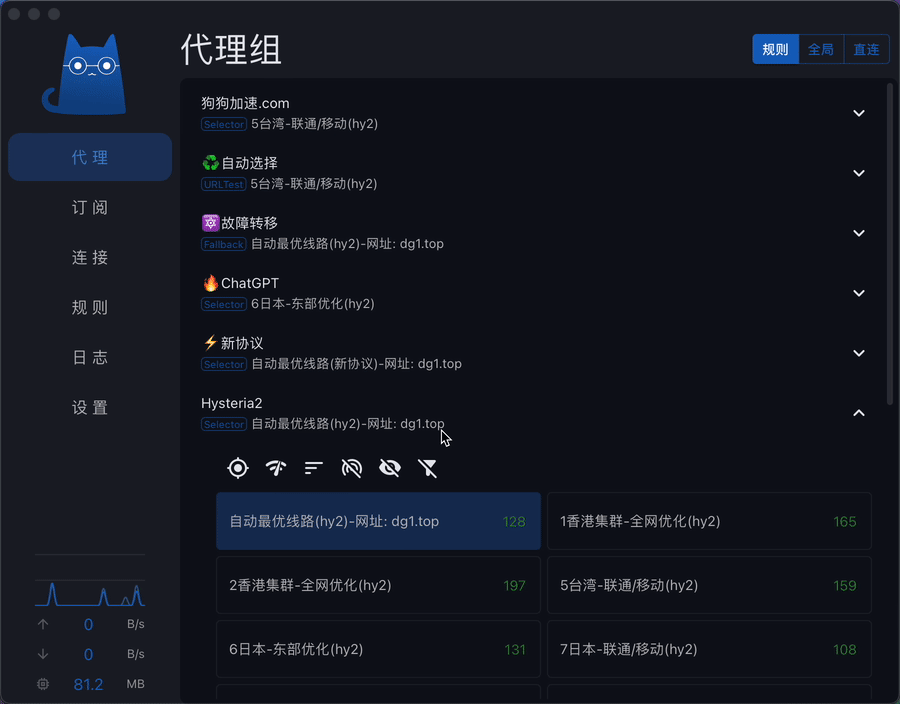Expand the 狗狗加速.com proxy group

coord(858,113)
